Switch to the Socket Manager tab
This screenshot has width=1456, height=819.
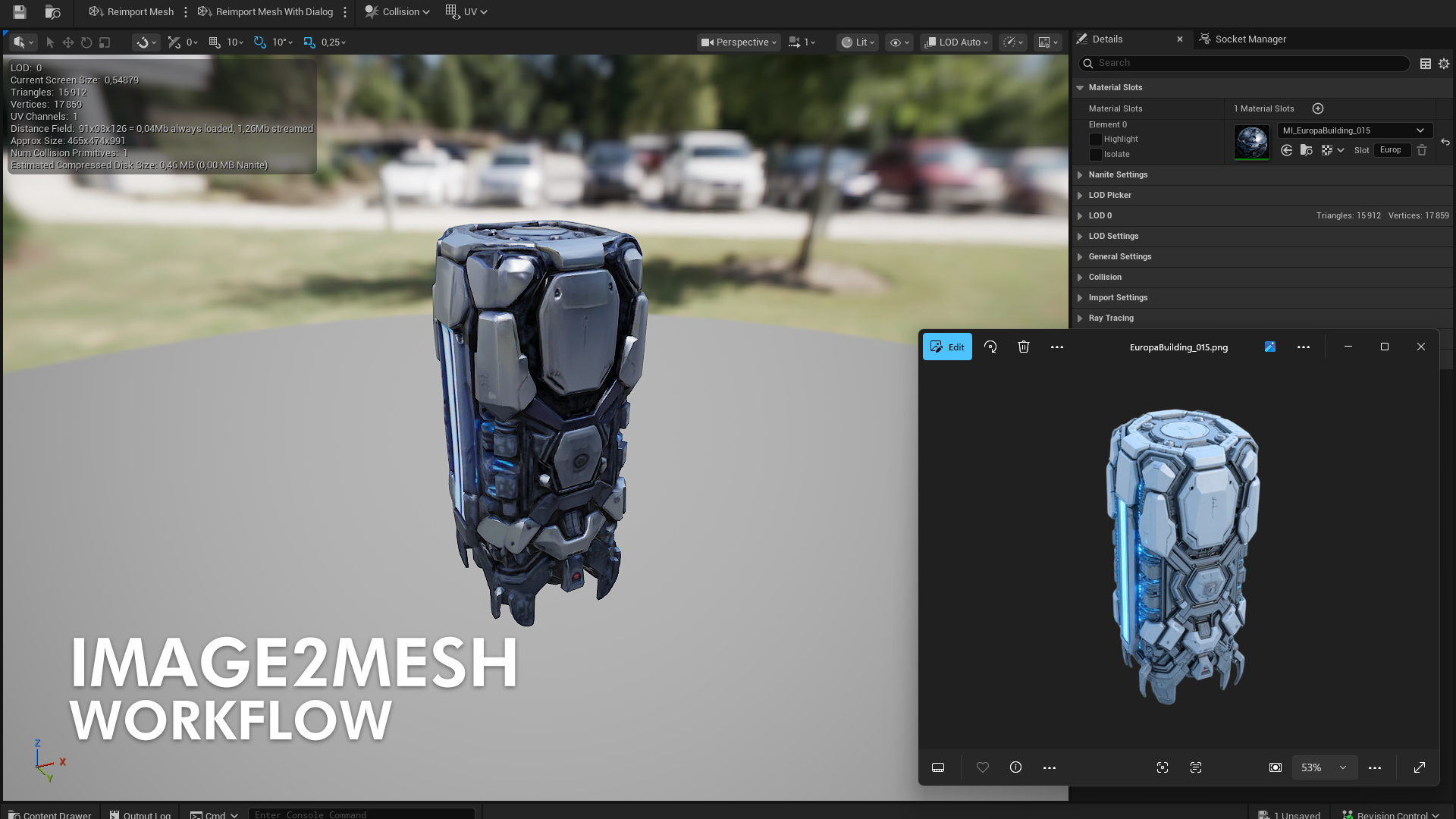(1250, 39)
